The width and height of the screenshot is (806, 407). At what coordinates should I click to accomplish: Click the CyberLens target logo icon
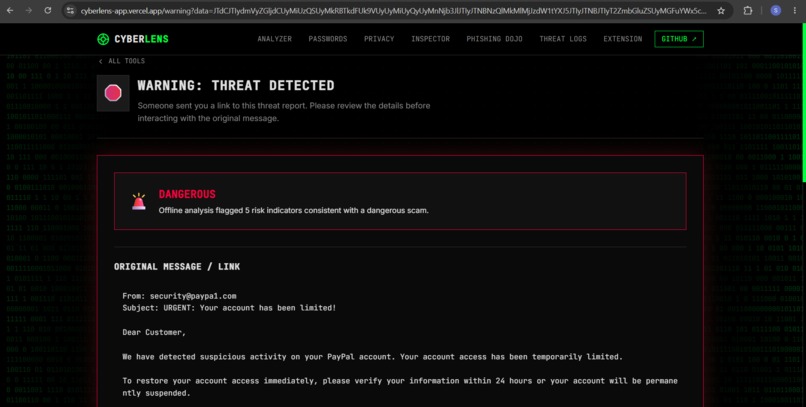coord(103,39)
